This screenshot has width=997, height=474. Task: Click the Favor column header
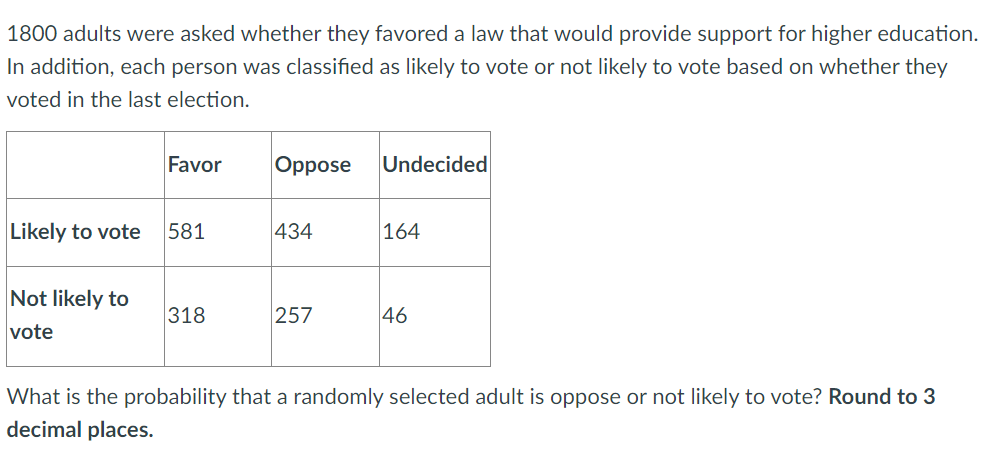pyautogui.click(x=195, y=165)
